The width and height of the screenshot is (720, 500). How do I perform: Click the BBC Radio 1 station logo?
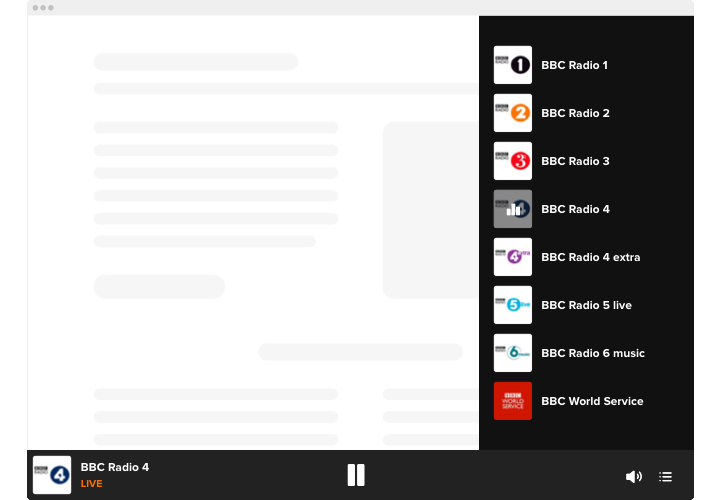point(512,65)
